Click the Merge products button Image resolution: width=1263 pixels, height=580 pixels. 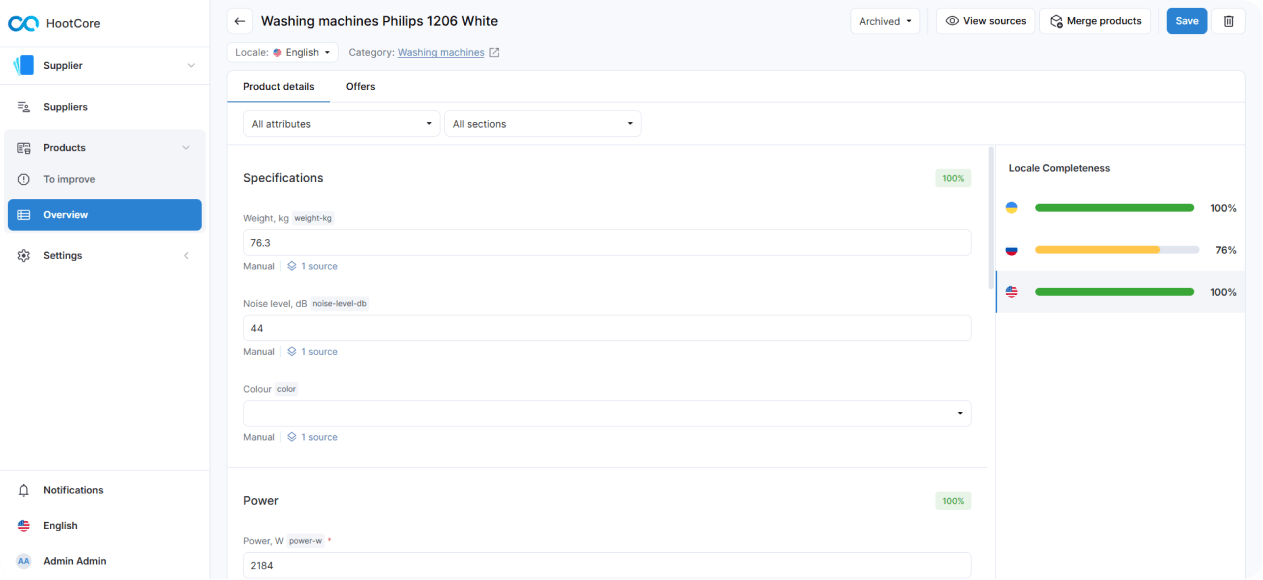click(x=1095, y=21)
